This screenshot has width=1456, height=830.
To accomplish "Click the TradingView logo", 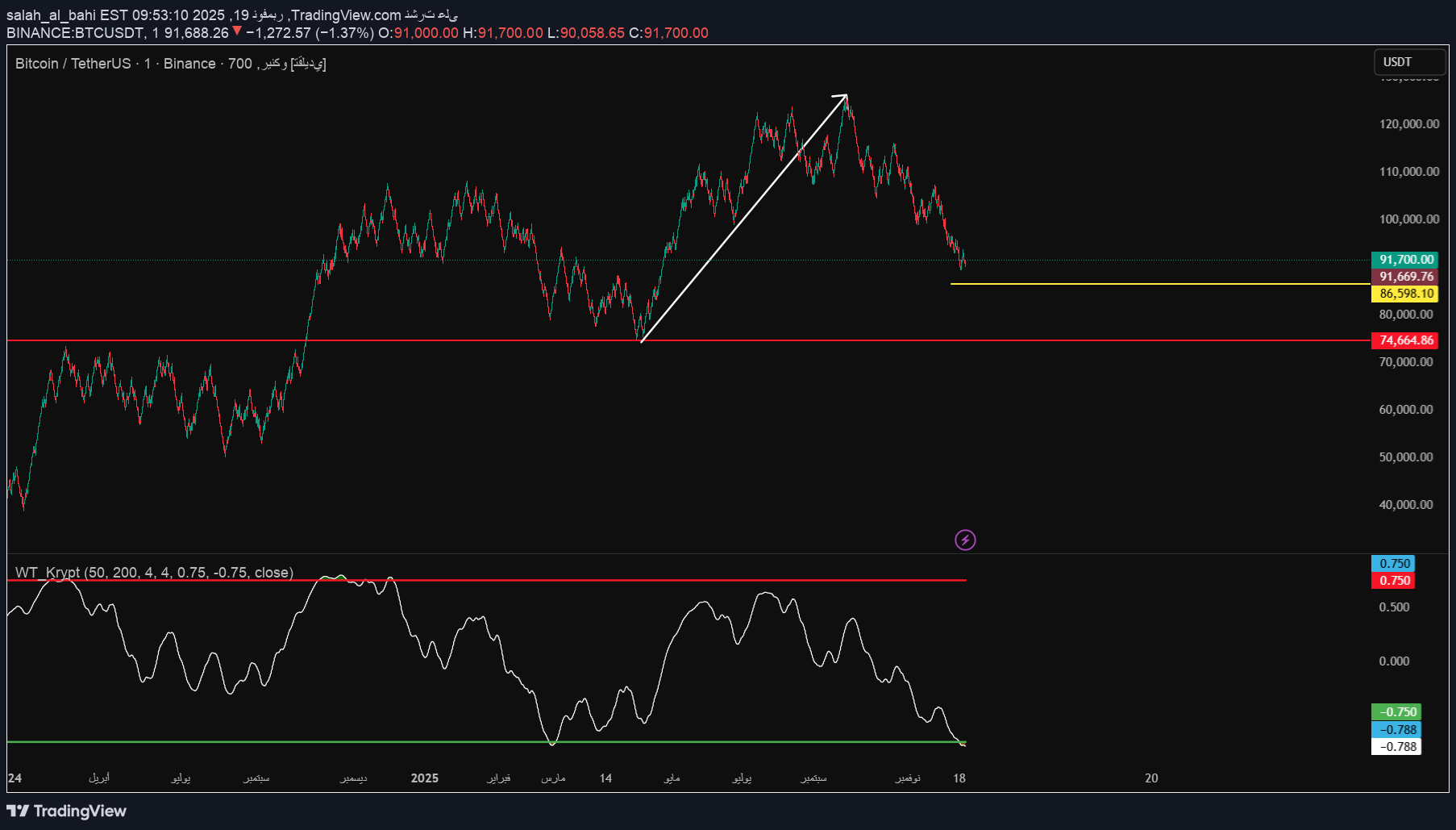I will coord(67,811).
